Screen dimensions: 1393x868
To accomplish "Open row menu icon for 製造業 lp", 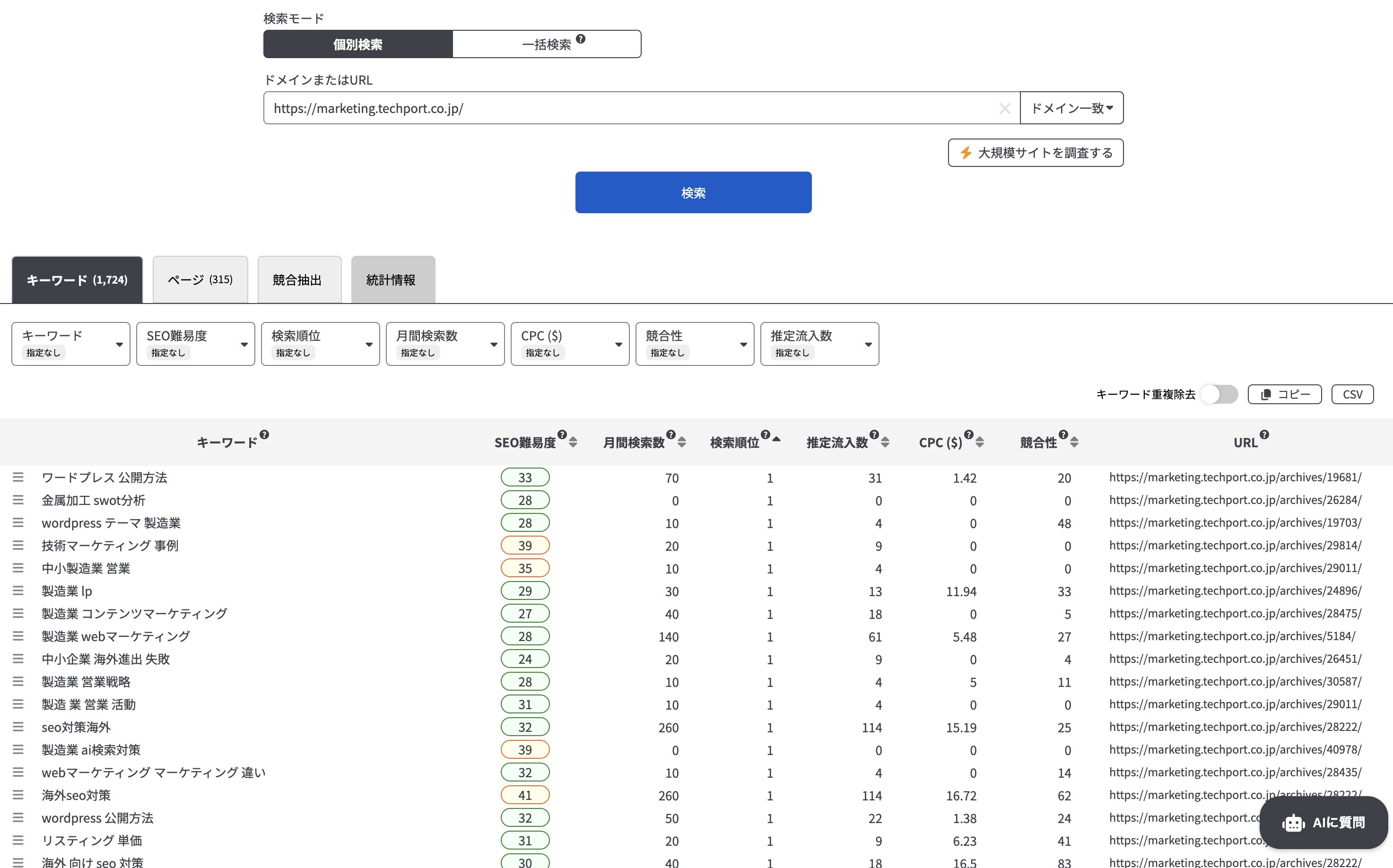I will tap(18, 591).
